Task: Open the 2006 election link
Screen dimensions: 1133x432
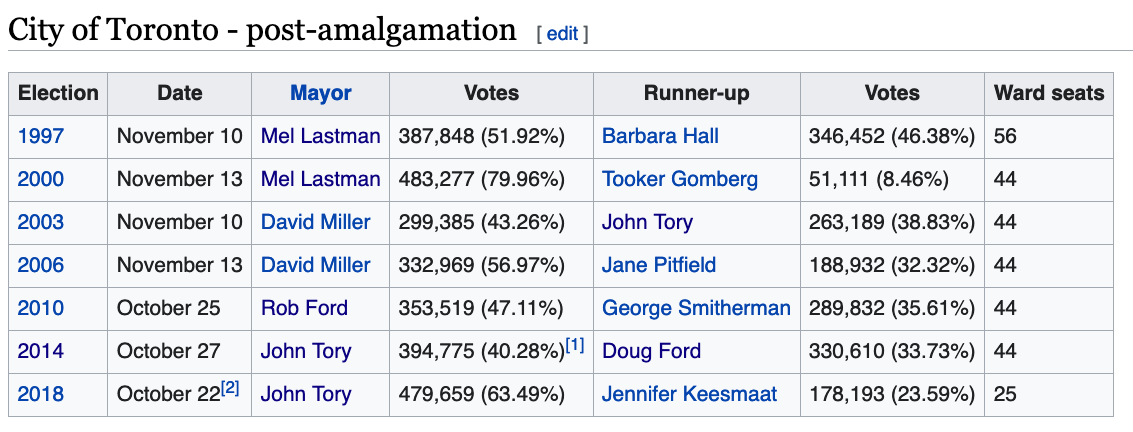Action: (40, 265)
